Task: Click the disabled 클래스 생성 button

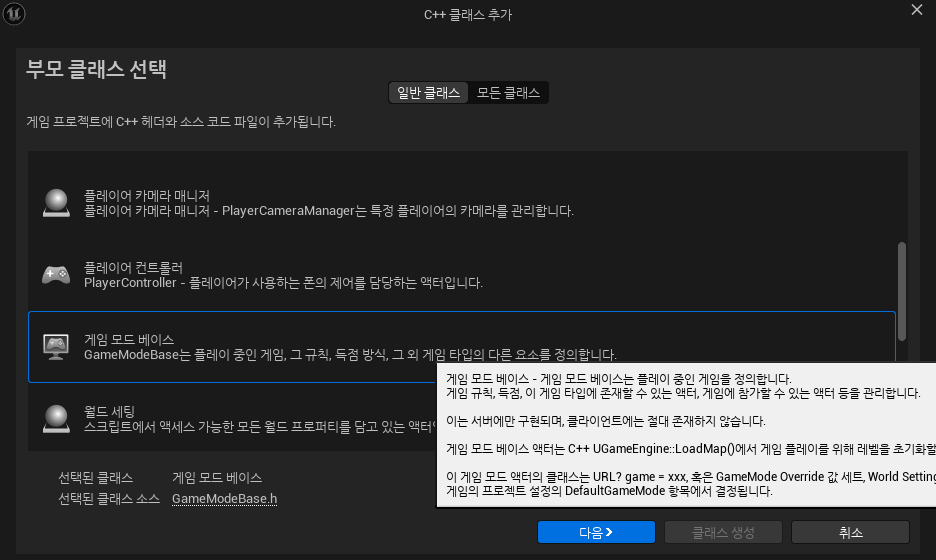Action: coord(723,532)
